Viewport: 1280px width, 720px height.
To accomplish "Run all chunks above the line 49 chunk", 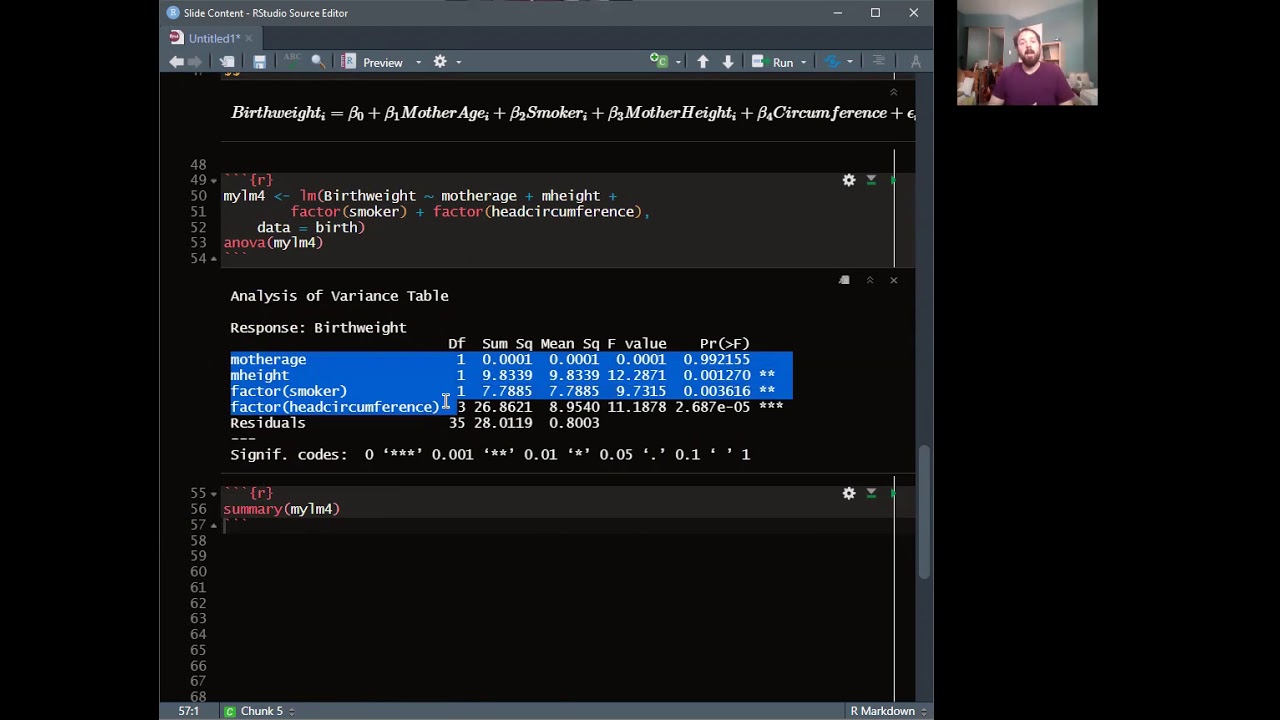I will click(871, 180).
